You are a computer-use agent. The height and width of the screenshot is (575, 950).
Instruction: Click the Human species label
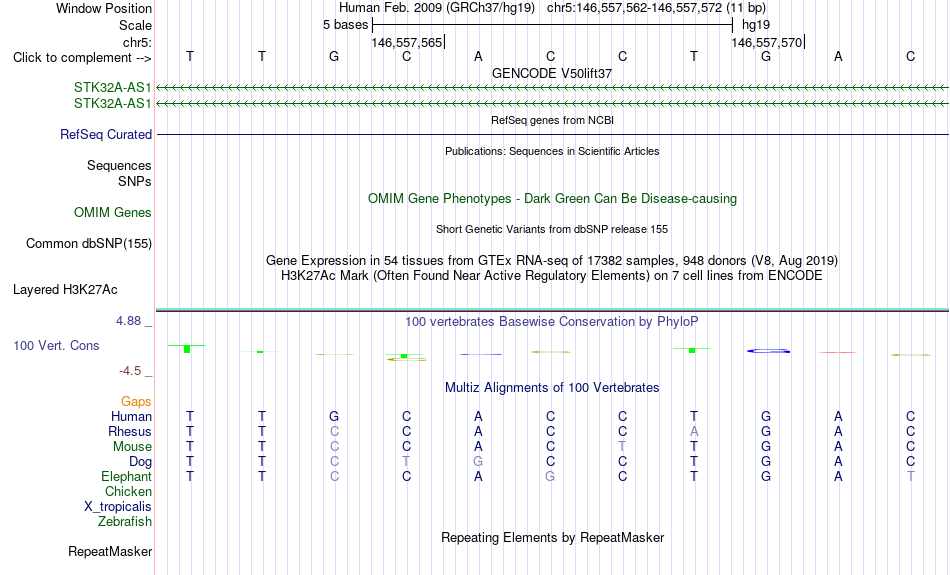[131, 416]
